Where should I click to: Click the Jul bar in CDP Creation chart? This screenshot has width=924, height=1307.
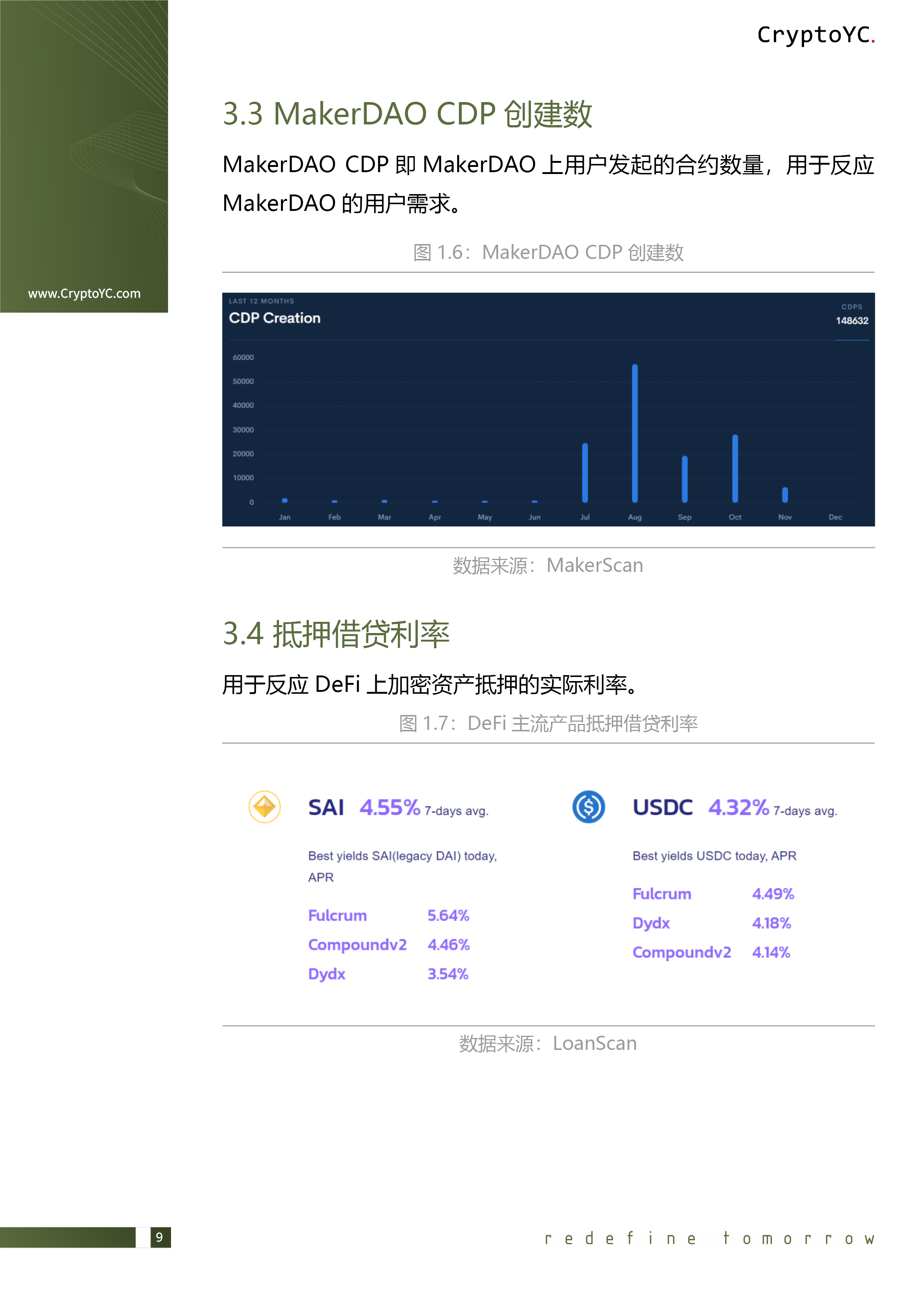(585, 472)
